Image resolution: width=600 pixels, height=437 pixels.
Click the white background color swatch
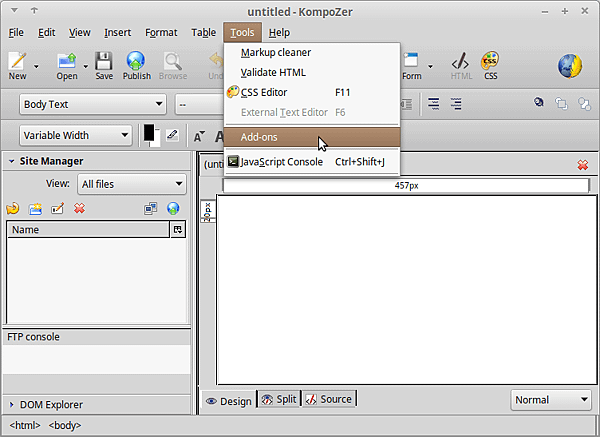point(157,142)
